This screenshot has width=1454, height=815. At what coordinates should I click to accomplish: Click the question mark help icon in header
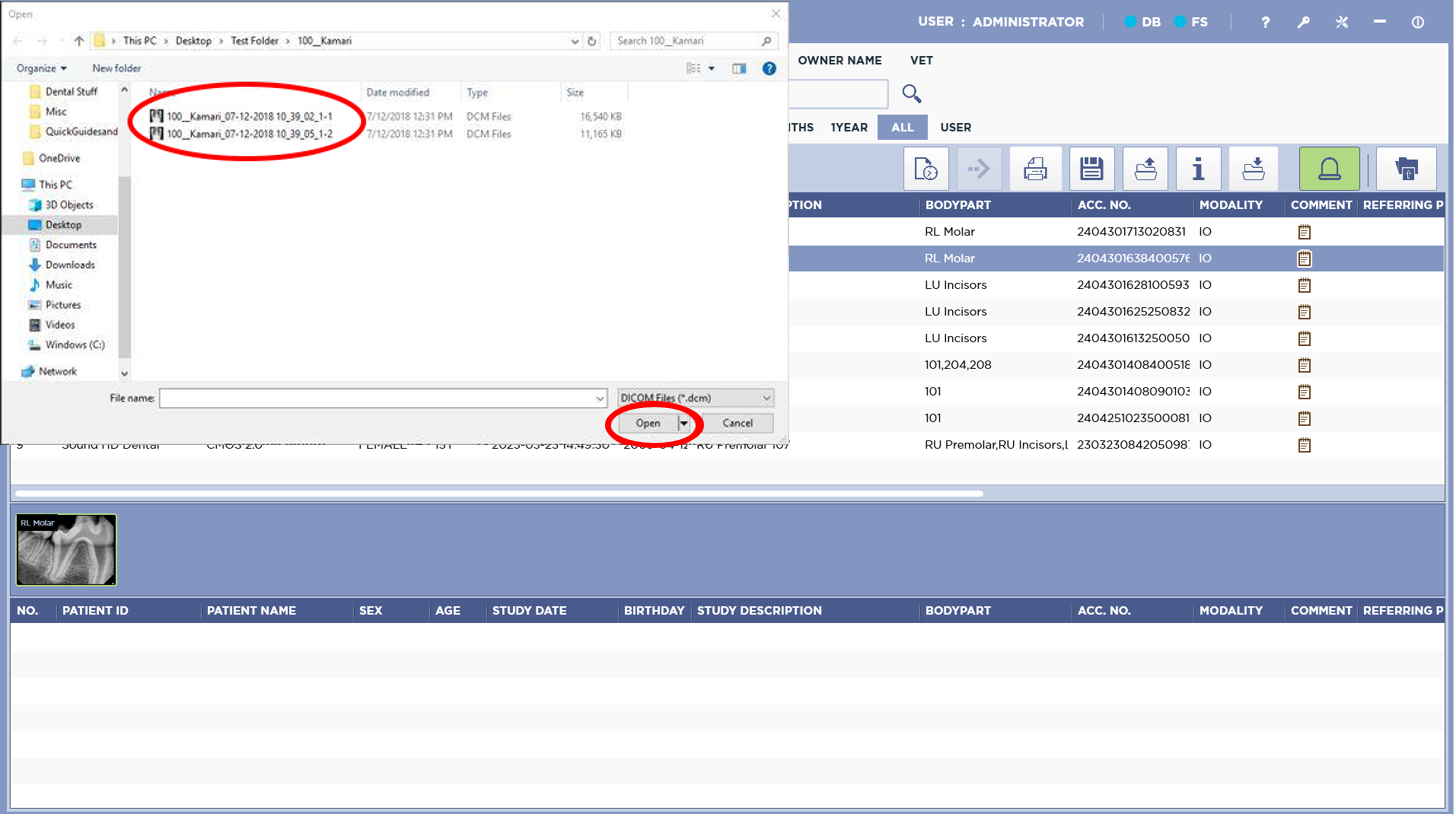click(1265, 22)
